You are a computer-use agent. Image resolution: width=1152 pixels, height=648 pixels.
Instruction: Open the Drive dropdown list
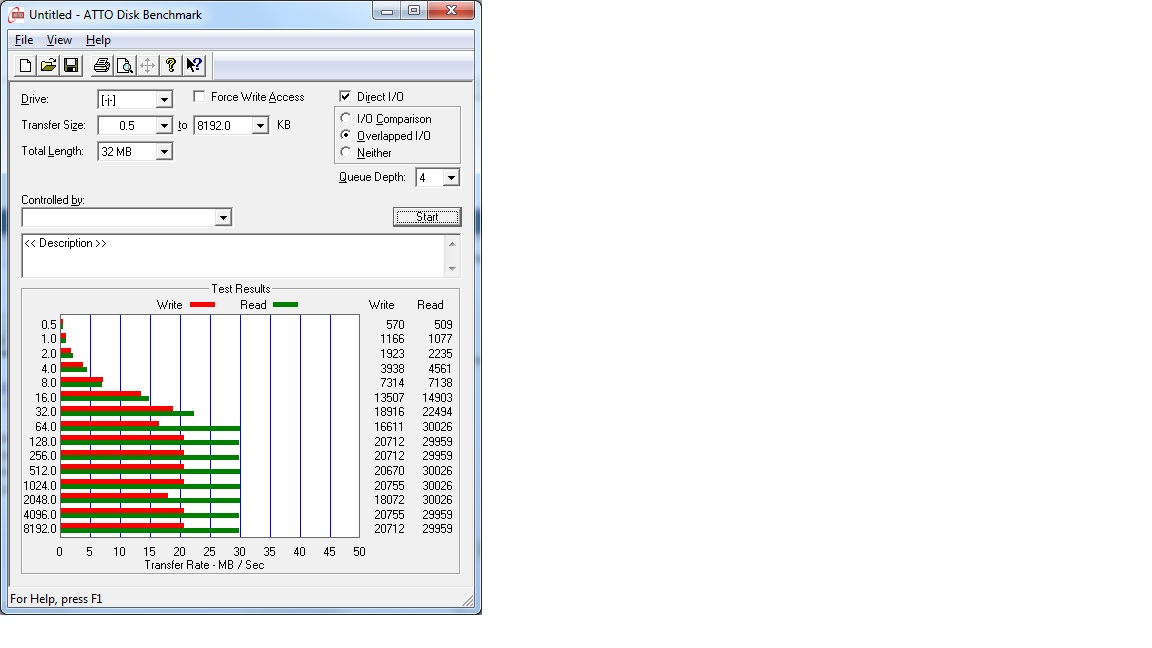(x=164, y=99)
